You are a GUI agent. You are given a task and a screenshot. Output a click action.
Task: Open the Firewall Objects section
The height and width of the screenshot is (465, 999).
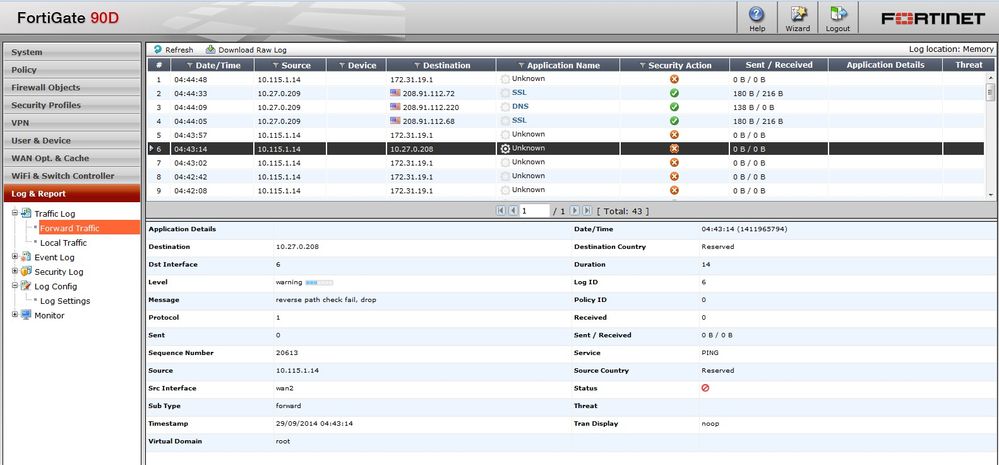(x=71, y=87)
